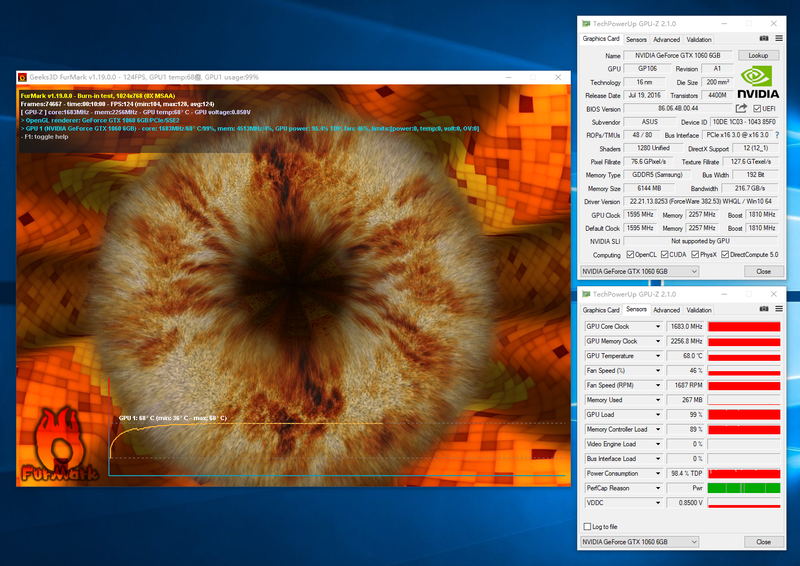Click the NVIDIA logo in GPU-Z
This screenshot has height=566, width=800.
point(758,82)
